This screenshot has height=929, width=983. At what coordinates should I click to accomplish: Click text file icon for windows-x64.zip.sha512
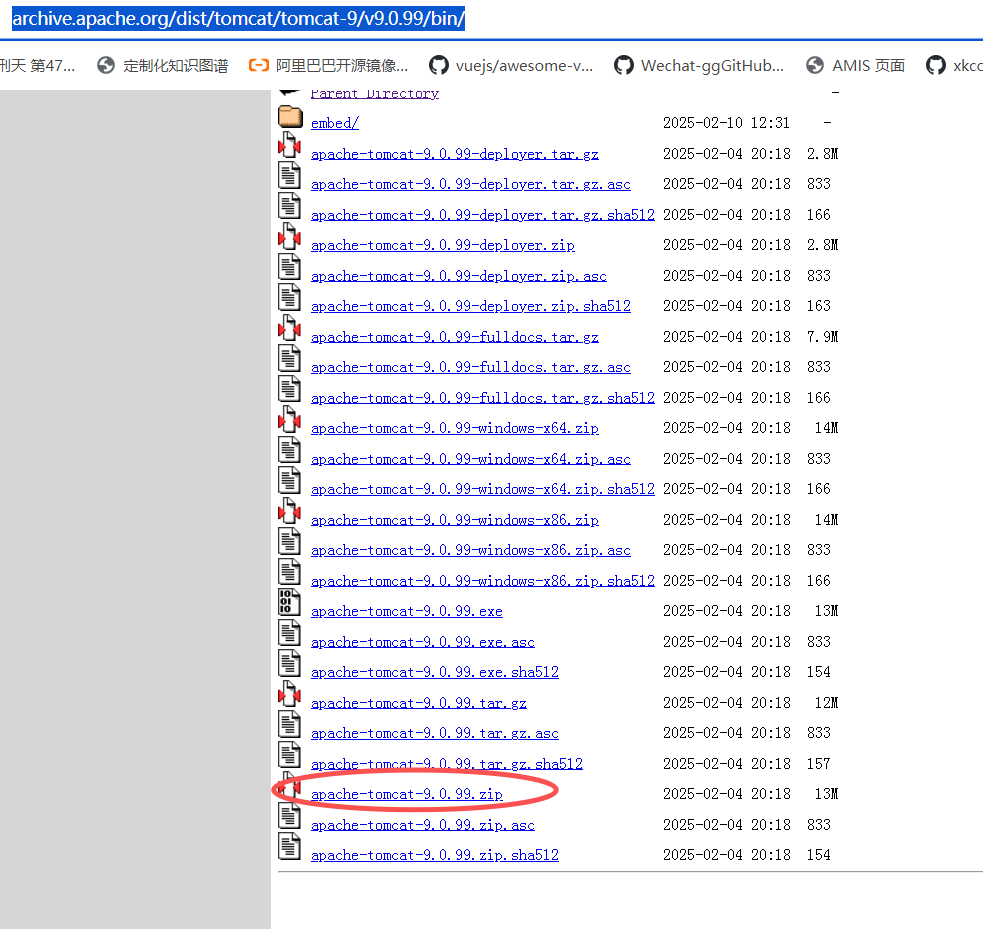point(290,480)
